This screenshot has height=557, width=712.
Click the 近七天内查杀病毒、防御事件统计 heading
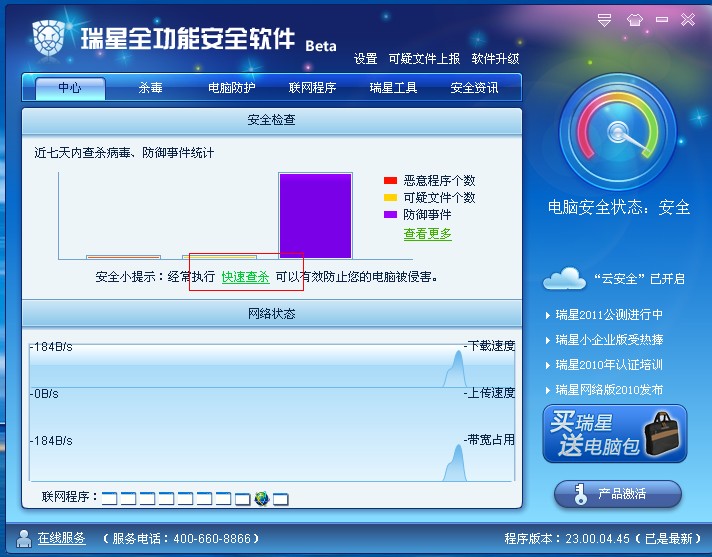point(124,153)
